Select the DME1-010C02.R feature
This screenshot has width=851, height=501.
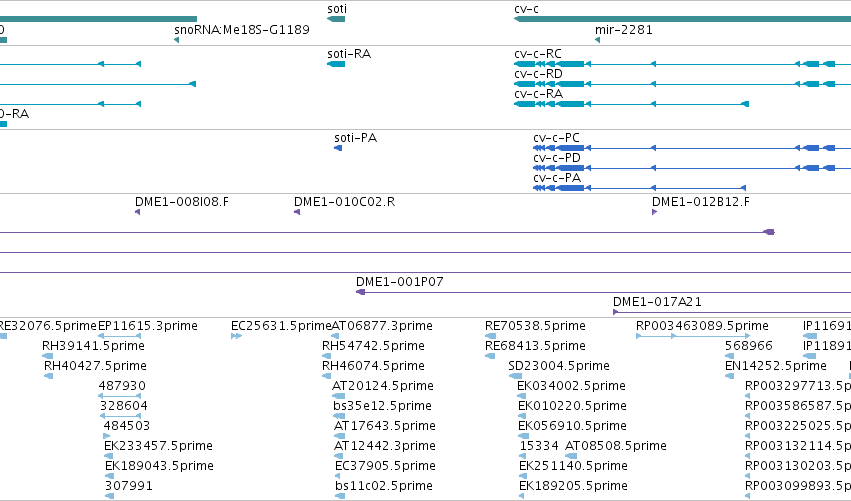345,202
